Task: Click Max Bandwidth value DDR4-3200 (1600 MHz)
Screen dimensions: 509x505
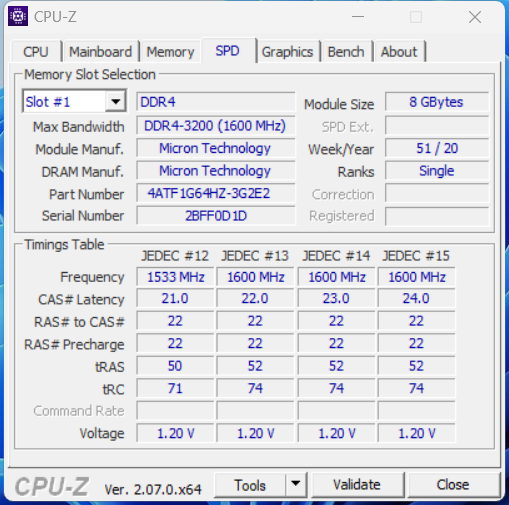Action: (x=216, y=126)
